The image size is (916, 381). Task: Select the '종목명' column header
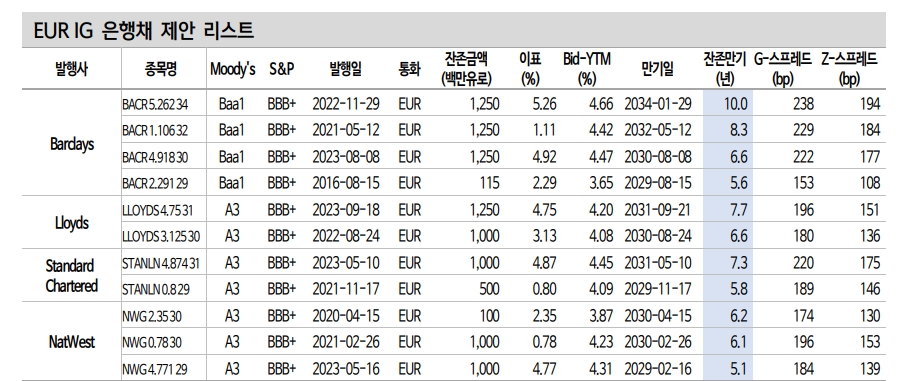[161, 69]
